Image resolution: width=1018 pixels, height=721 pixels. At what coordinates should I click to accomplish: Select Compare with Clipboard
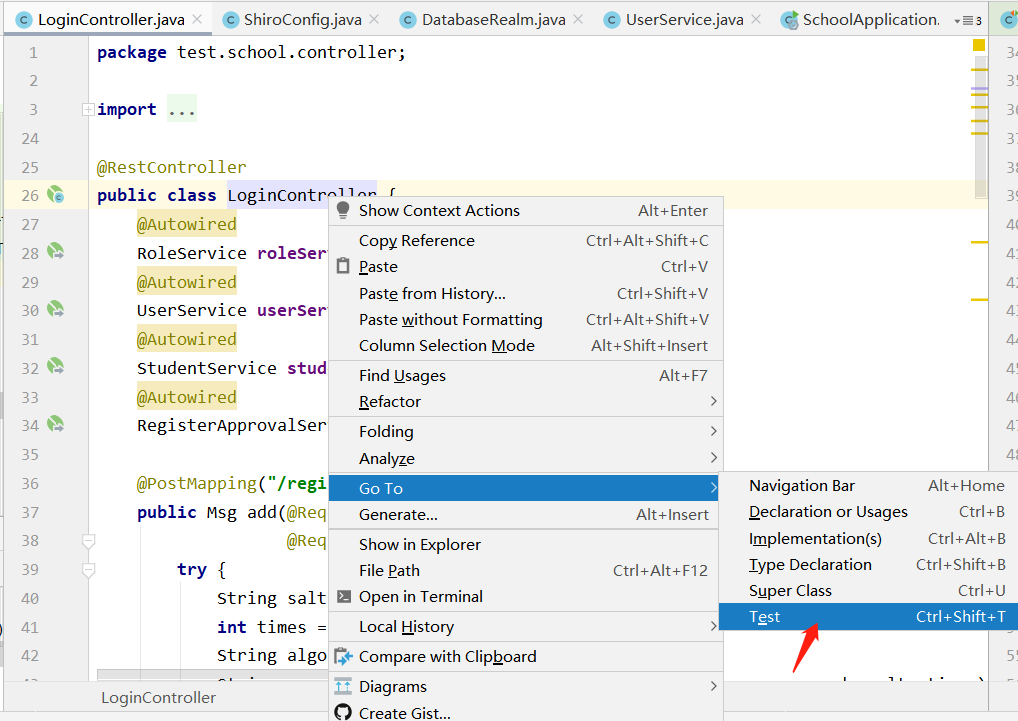(x=526, y=657)
